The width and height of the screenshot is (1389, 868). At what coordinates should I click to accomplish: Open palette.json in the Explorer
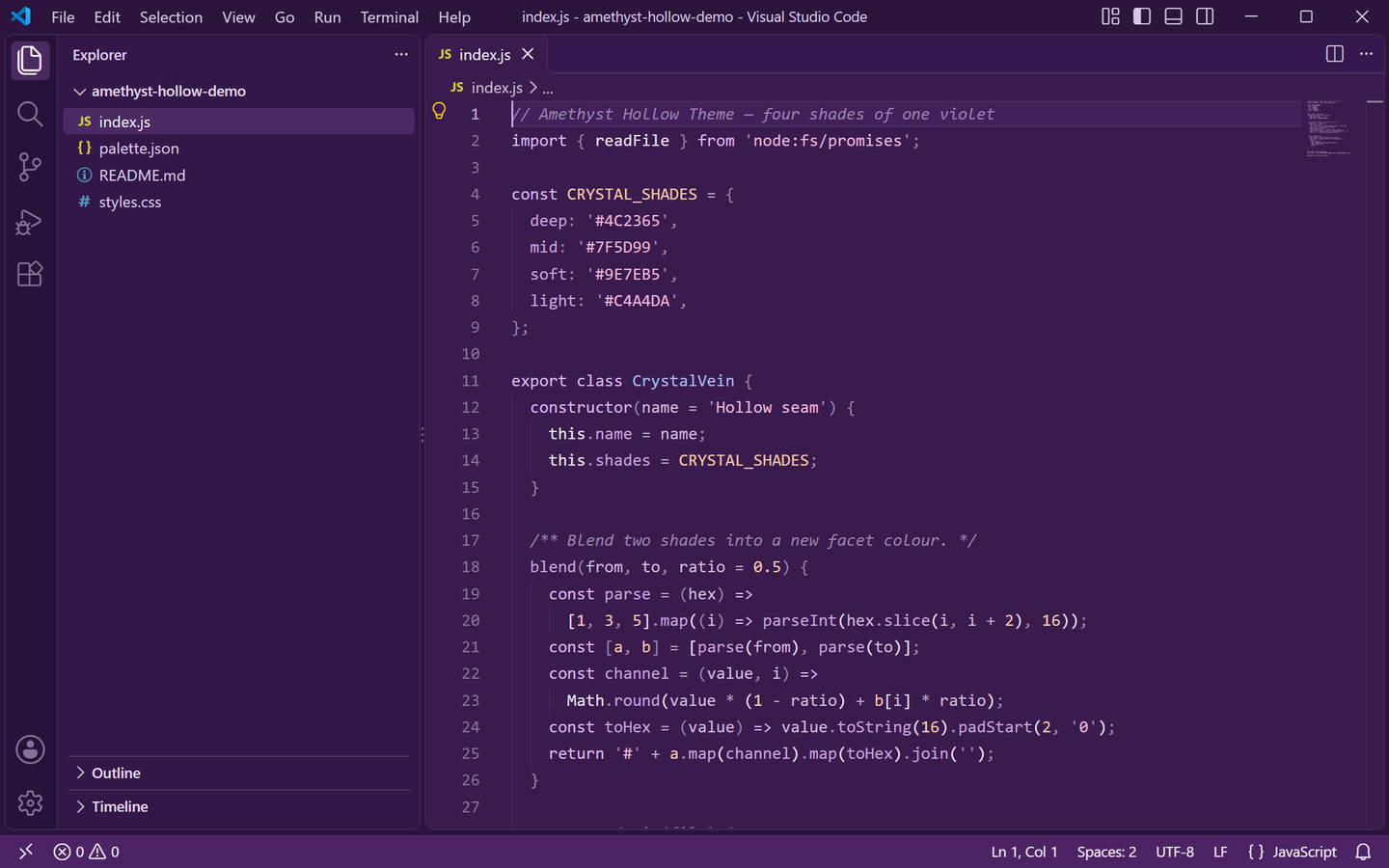(x=238, y=148)
